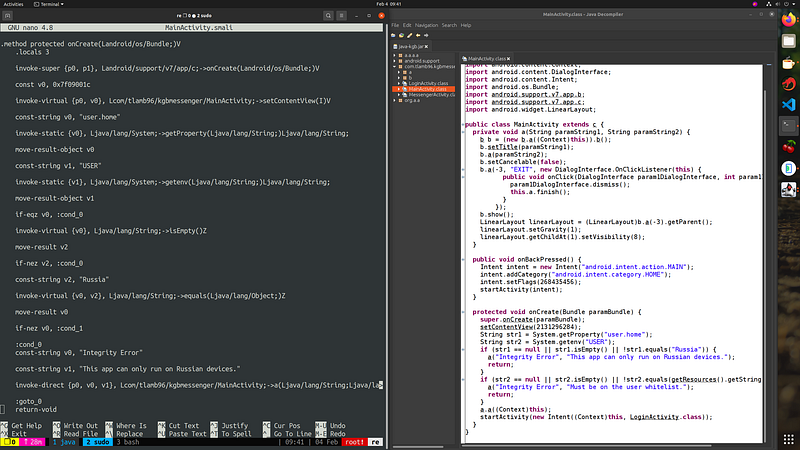Launch Visual Studio Code from the dock

tap(789, 105)
